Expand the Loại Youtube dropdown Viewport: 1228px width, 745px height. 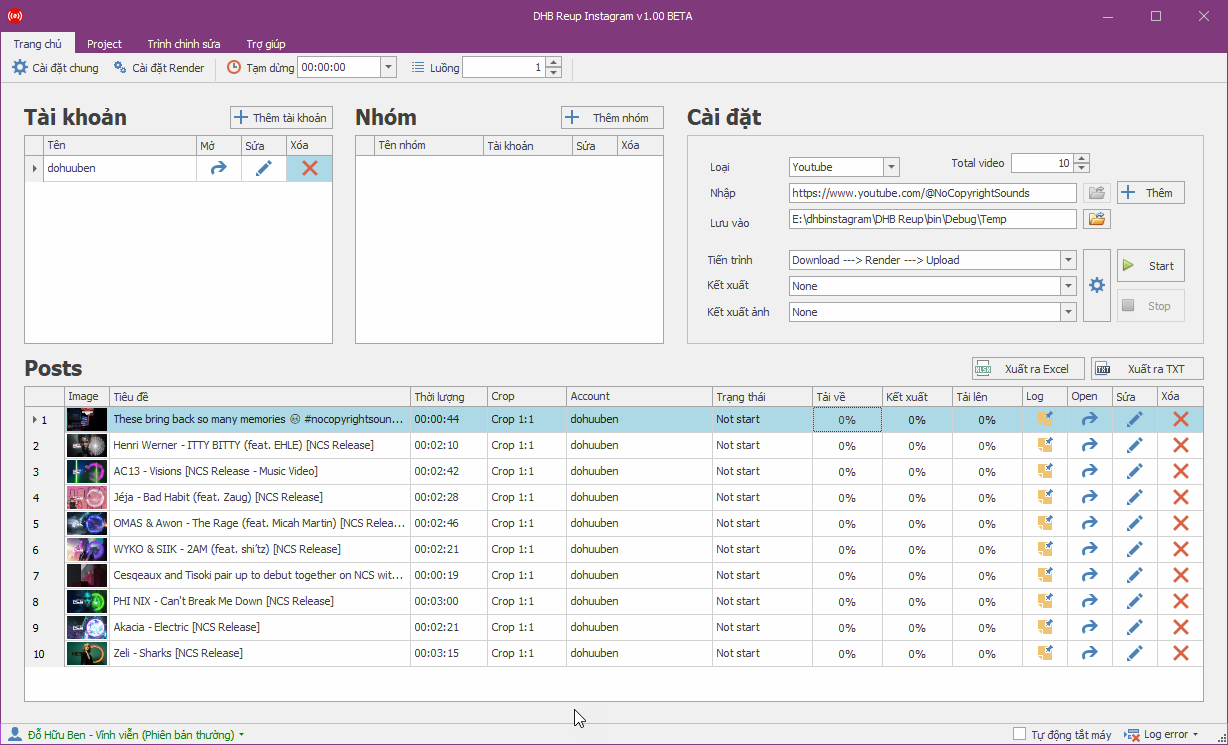(x=891, y=167)
